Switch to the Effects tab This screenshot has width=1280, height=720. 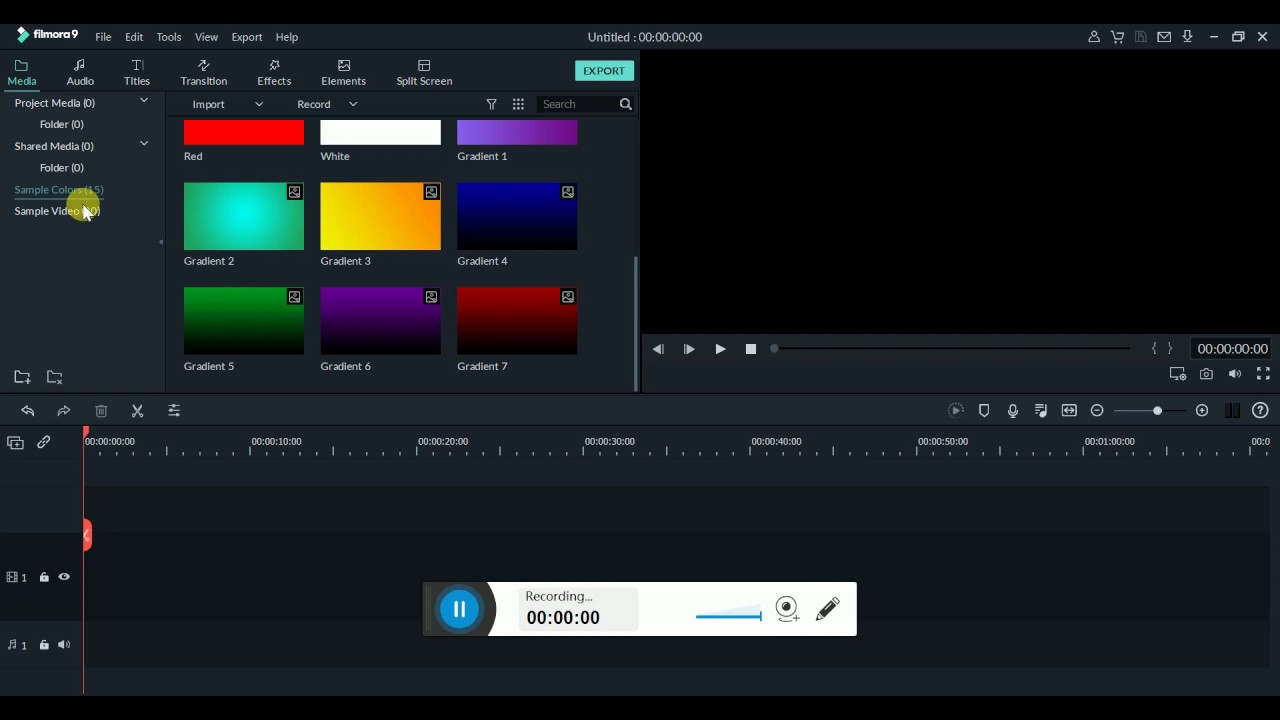tap(274, 73)
